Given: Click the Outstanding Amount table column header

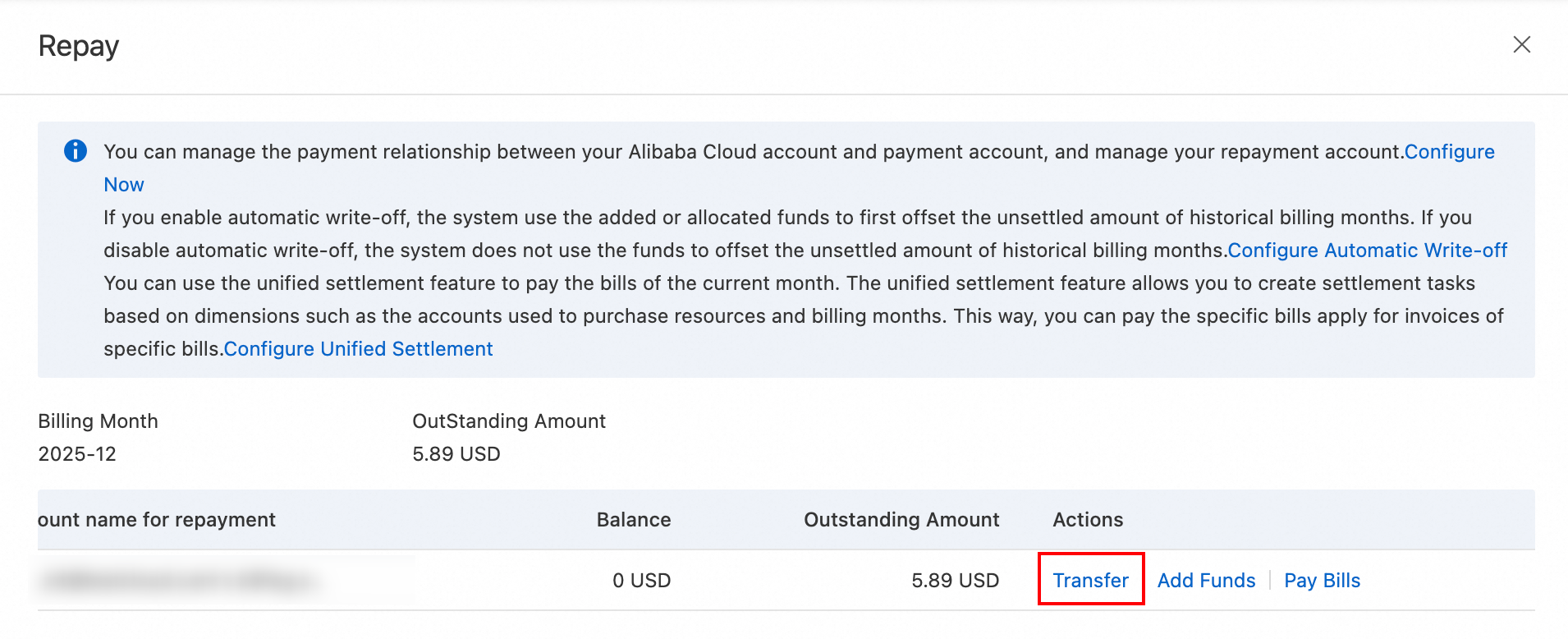Looking at the screenshot, I should (x=901, y=520).
